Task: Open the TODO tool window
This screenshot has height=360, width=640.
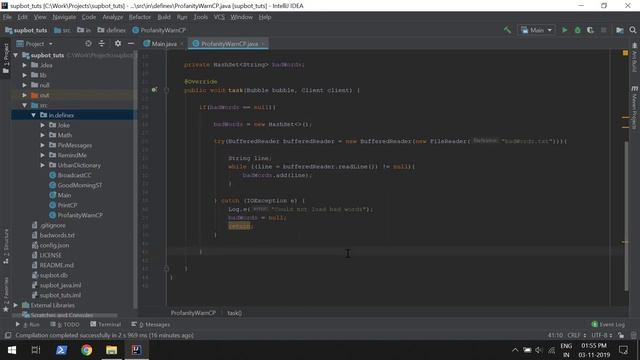Action: (65, 324)
